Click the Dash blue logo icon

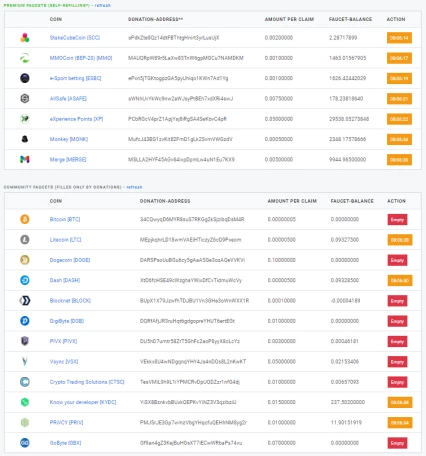coord(25,280)
